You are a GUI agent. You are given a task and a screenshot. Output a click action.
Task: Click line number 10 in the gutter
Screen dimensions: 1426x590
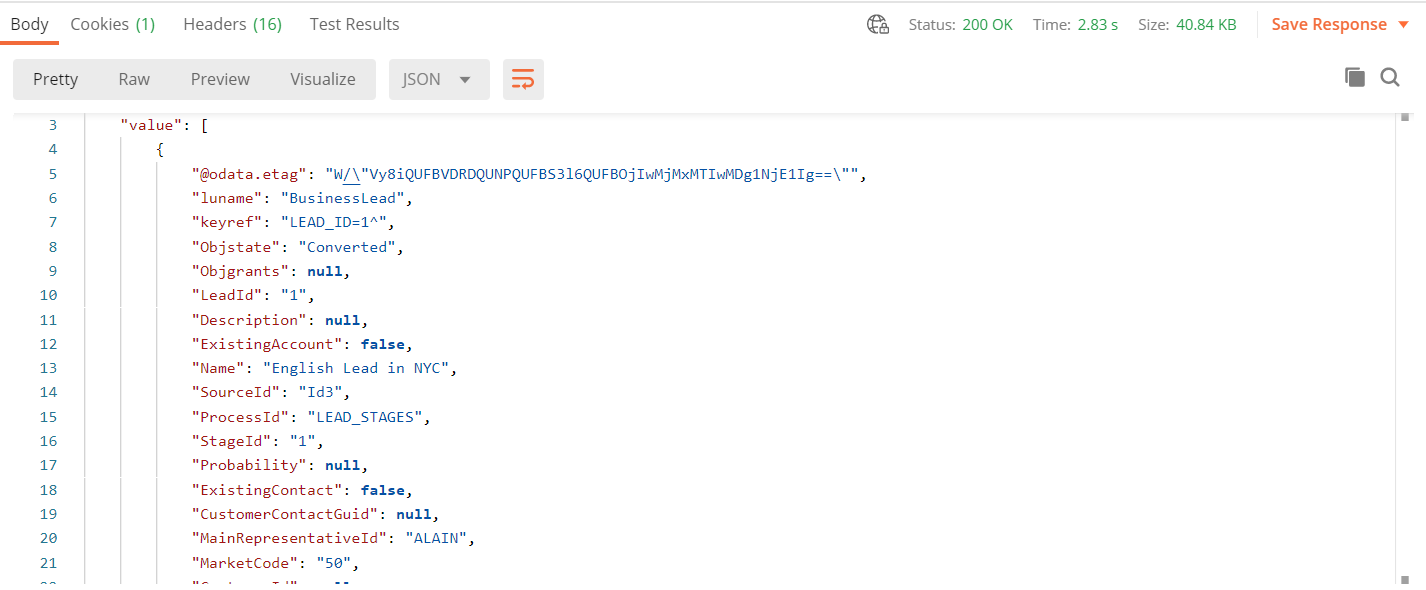coord(48,294)
